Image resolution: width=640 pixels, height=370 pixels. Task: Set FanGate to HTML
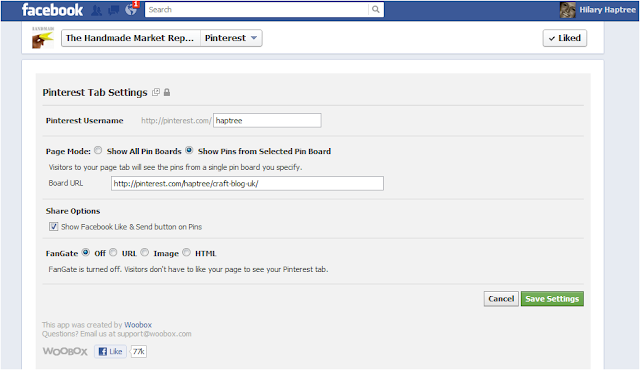(x=186, y=253)
